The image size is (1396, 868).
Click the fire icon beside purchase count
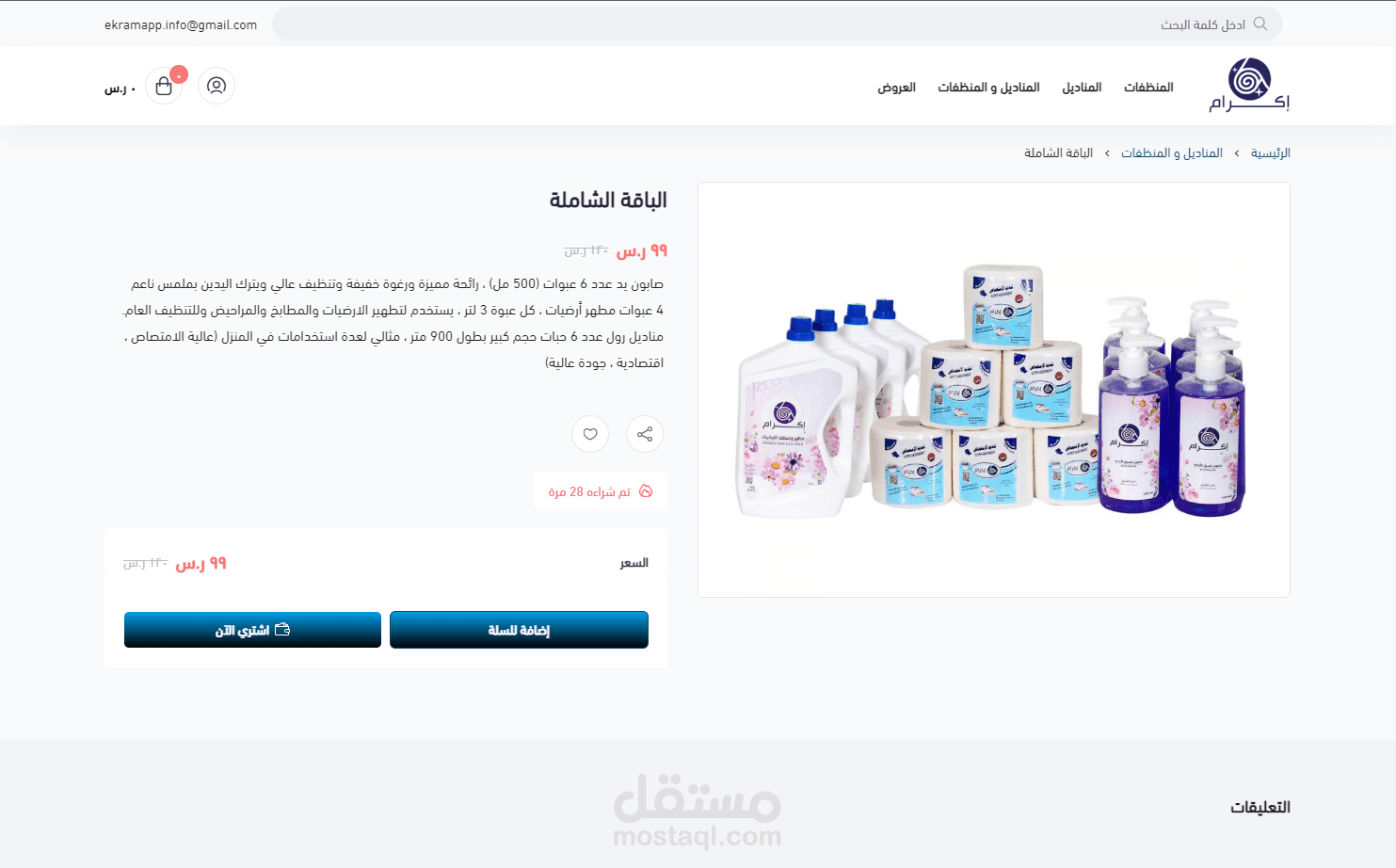point(646,491)
